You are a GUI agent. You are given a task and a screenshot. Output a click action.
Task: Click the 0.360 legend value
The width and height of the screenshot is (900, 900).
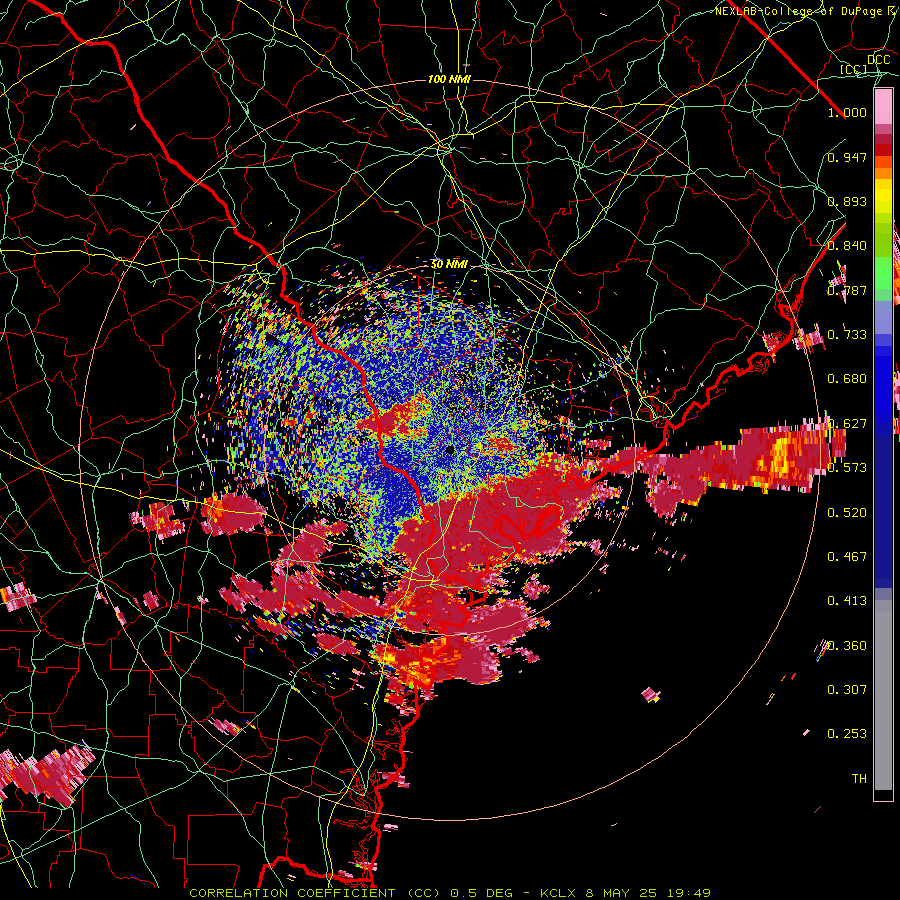pyautogui.click(x=847, y=646)
